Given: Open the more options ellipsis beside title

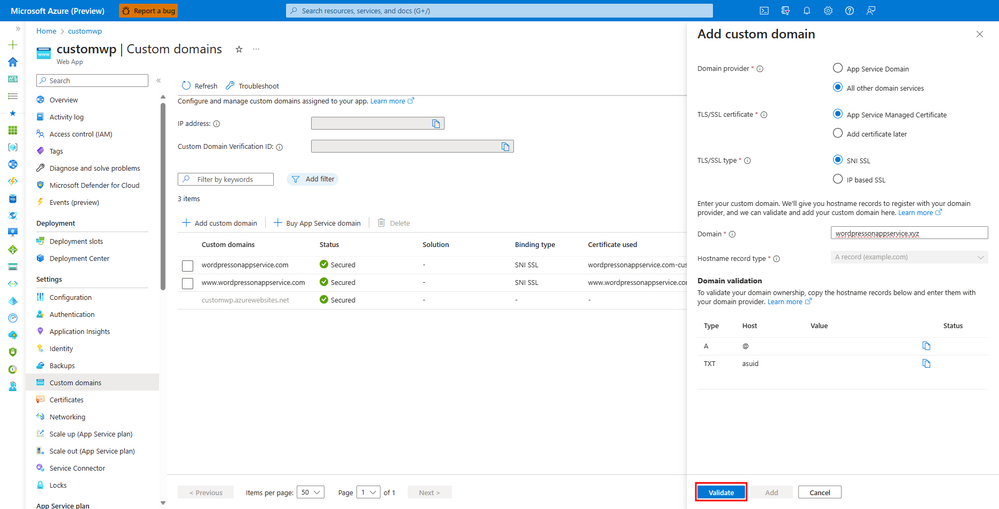Looking at the screenshot, I should pos(256,49).
